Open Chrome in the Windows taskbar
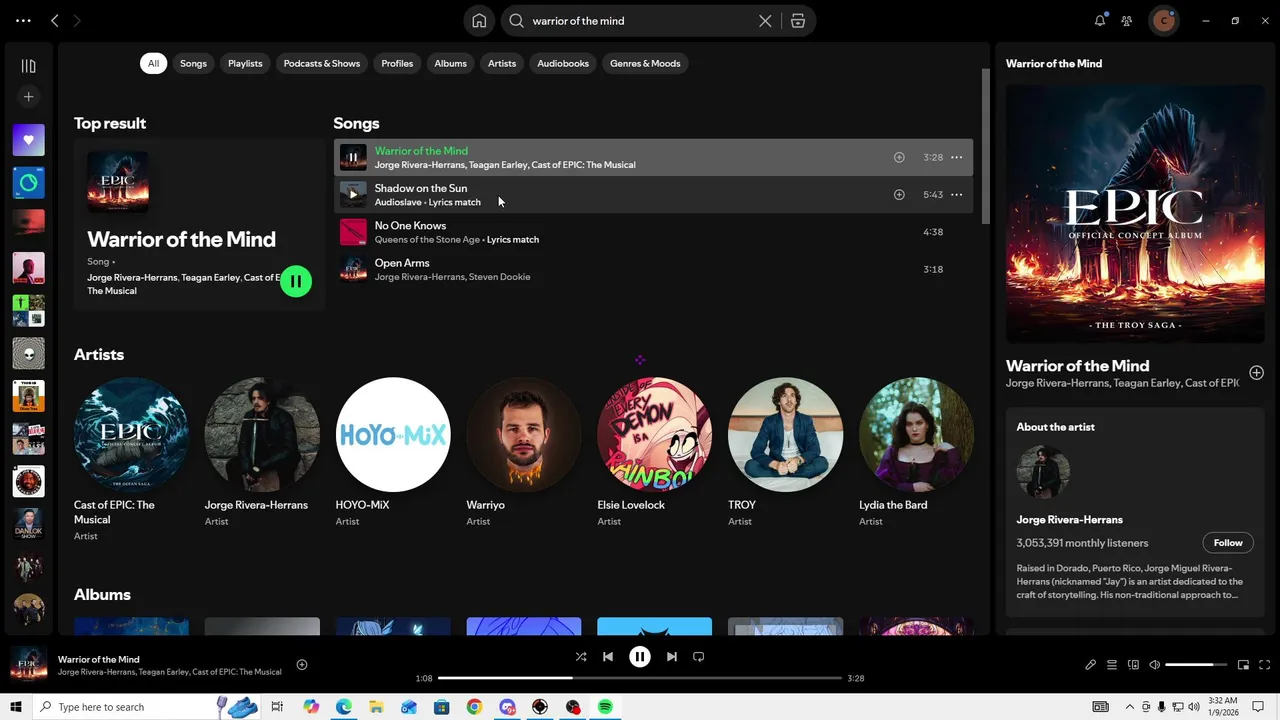Screen dimensions: 1280x720 coord(474,707)
